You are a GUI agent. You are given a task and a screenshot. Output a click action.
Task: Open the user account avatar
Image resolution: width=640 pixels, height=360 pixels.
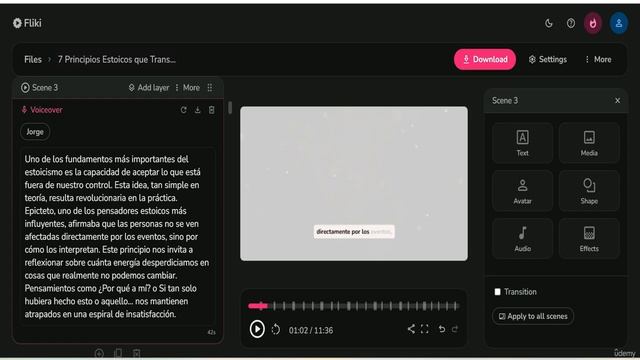tap(619, 23)
